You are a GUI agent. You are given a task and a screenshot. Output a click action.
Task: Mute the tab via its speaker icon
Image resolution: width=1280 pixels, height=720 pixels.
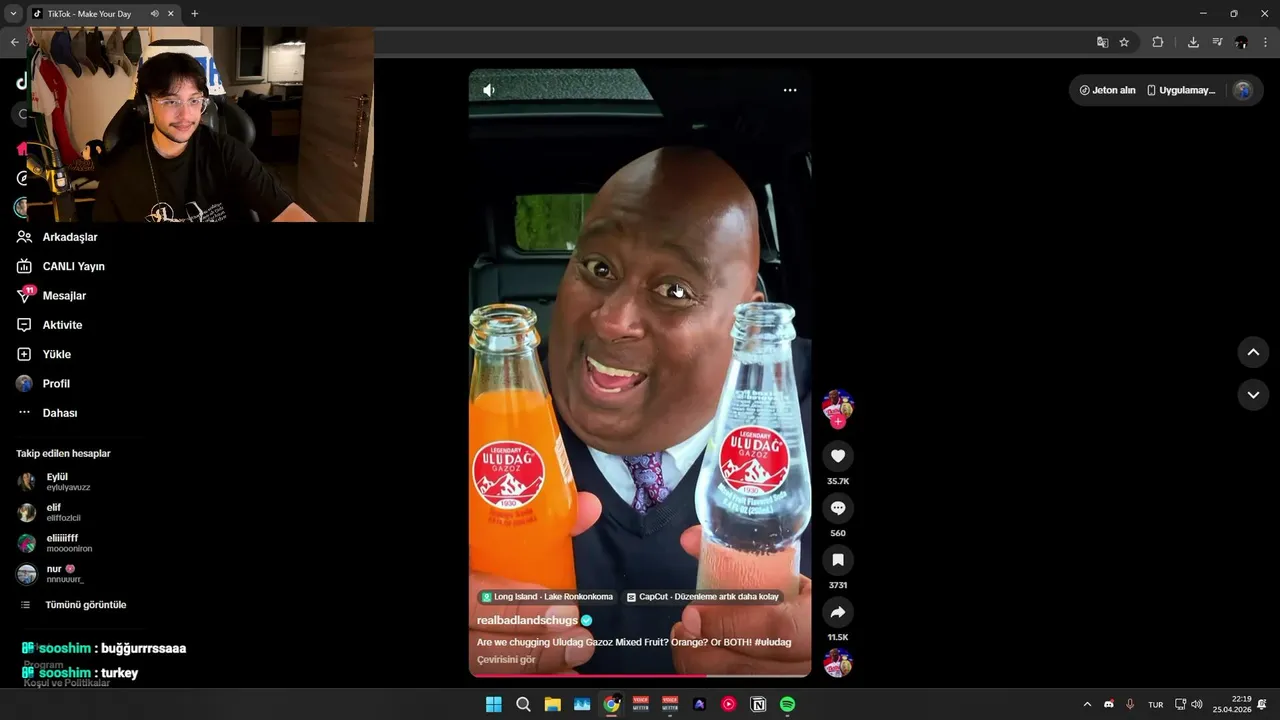[x=155, y=14]
